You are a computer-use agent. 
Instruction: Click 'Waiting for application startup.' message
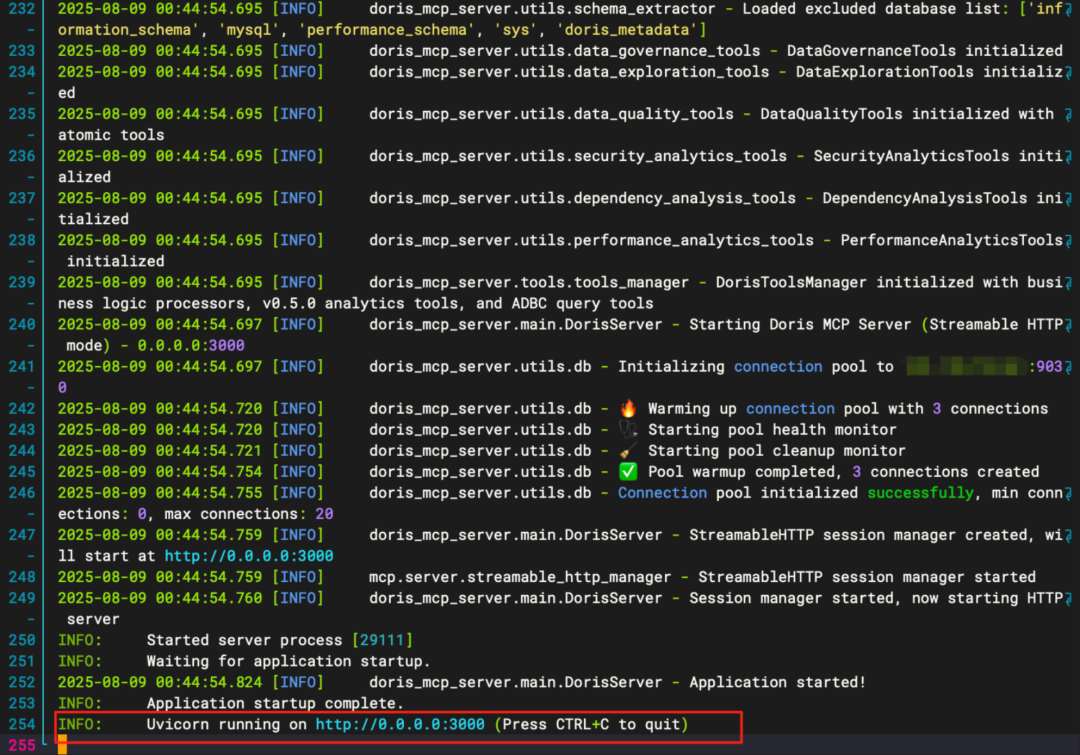click(289, 661)
